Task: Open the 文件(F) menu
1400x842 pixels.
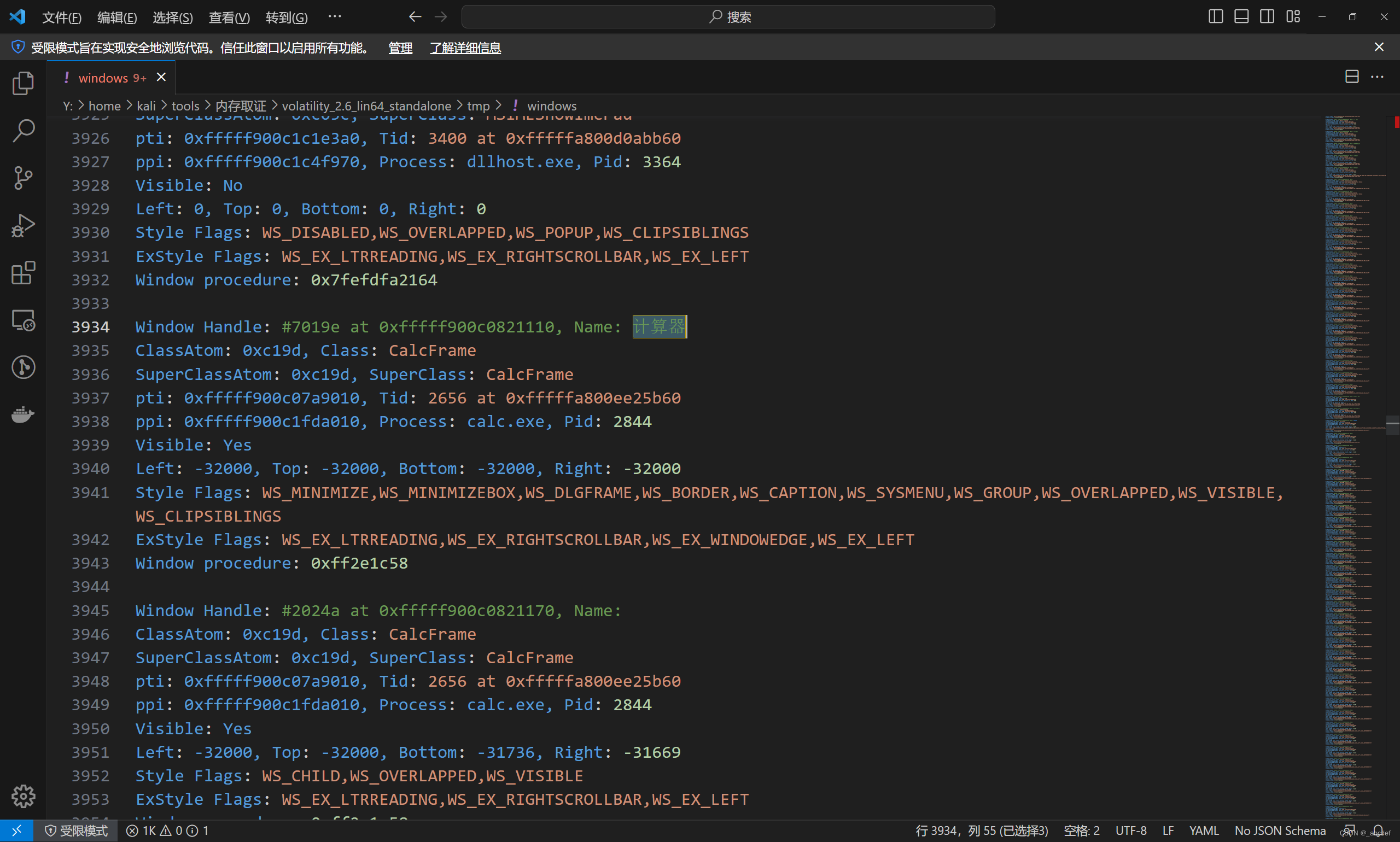Action: click(61, 17)
